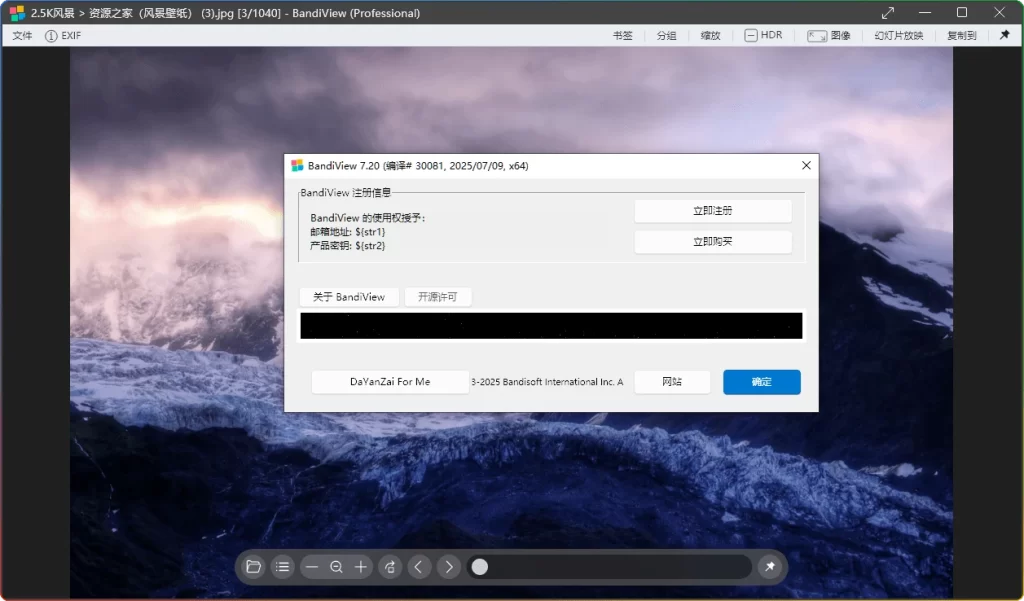
Task: Close the BandiView about dialog
Action: pos(807,165)
